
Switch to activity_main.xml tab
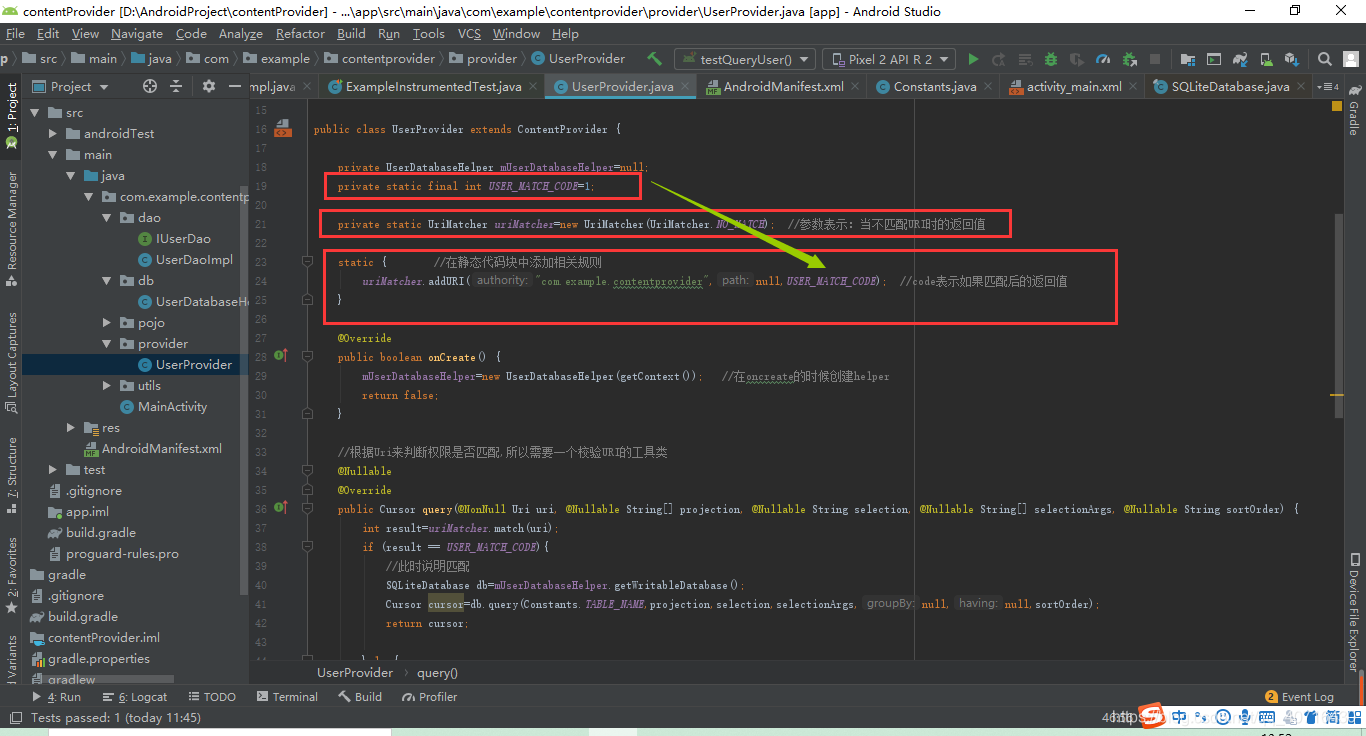(x=1074, y=87)
